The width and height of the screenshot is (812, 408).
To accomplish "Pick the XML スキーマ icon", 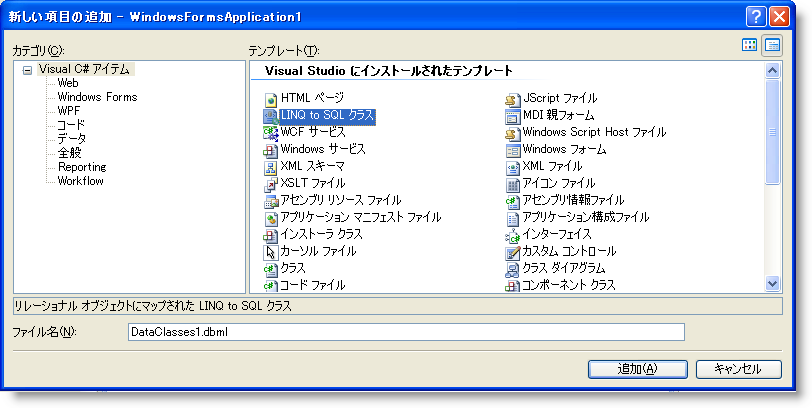I will pos(271,168).
